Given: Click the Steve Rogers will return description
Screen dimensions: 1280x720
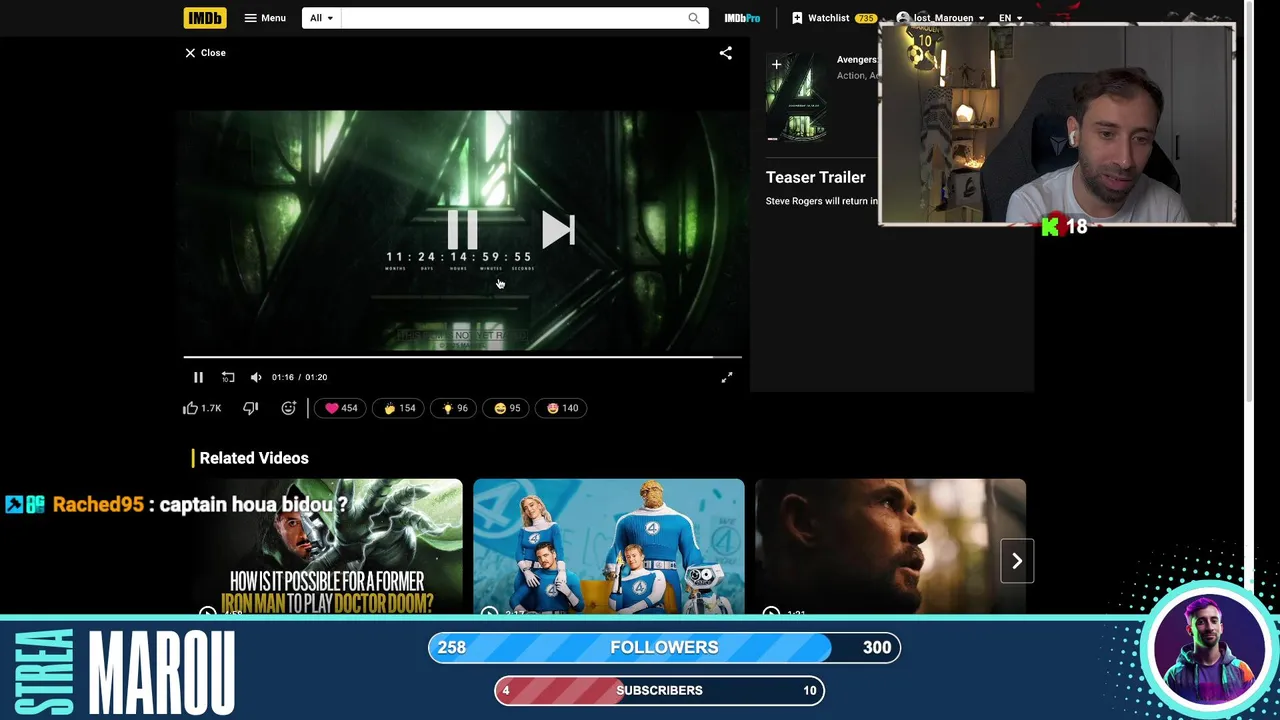Looking at the screenshot, I should [823, 201].
